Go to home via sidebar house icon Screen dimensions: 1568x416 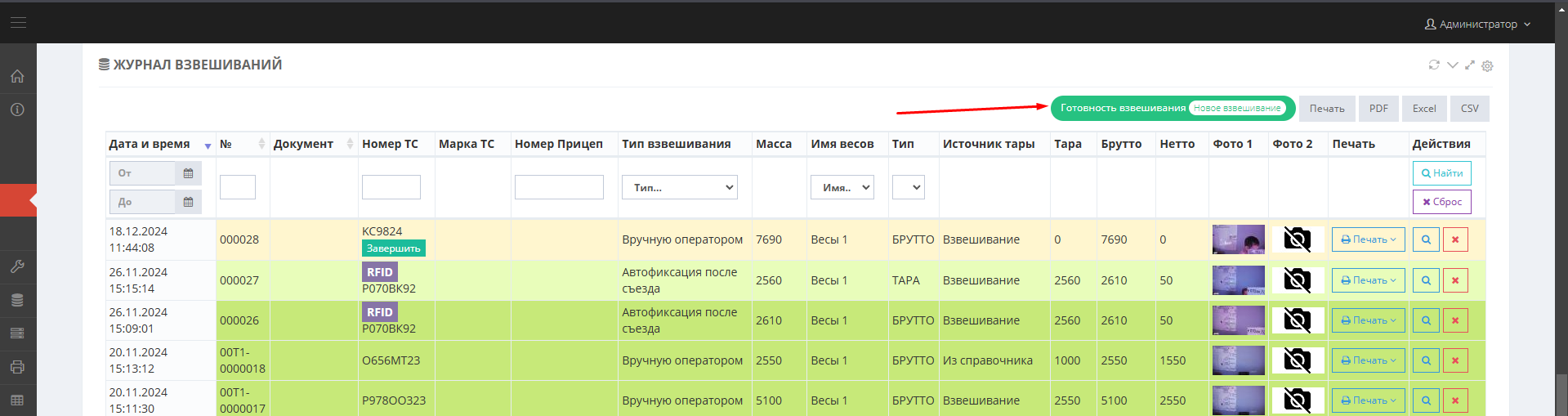tap(17, 76)
